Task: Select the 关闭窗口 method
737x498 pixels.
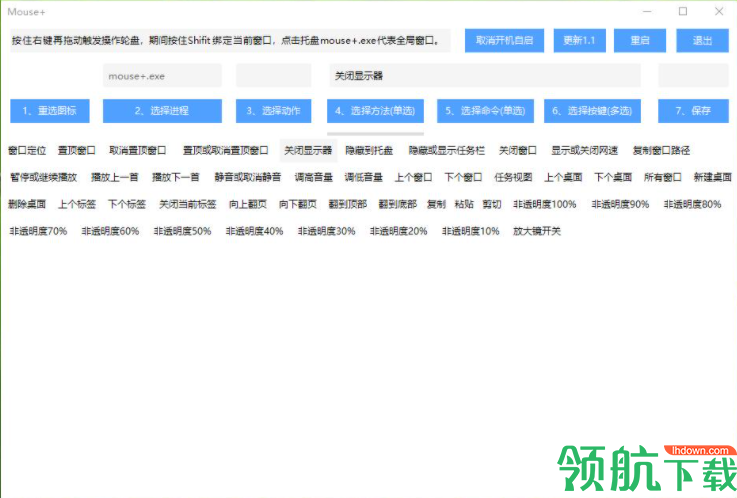Action: (517, 150)
